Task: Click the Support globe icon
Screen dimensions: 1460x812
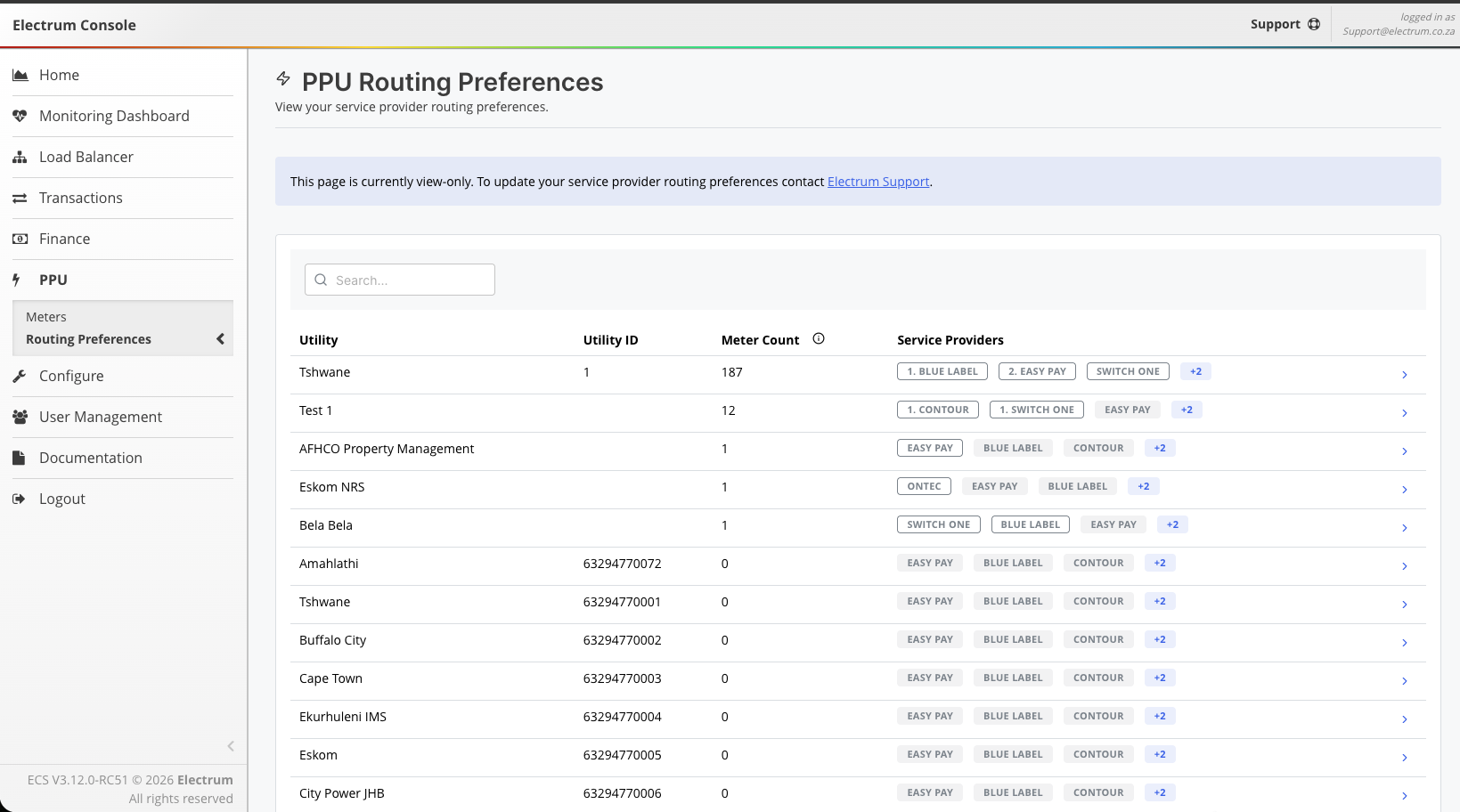Action: 1314,25
